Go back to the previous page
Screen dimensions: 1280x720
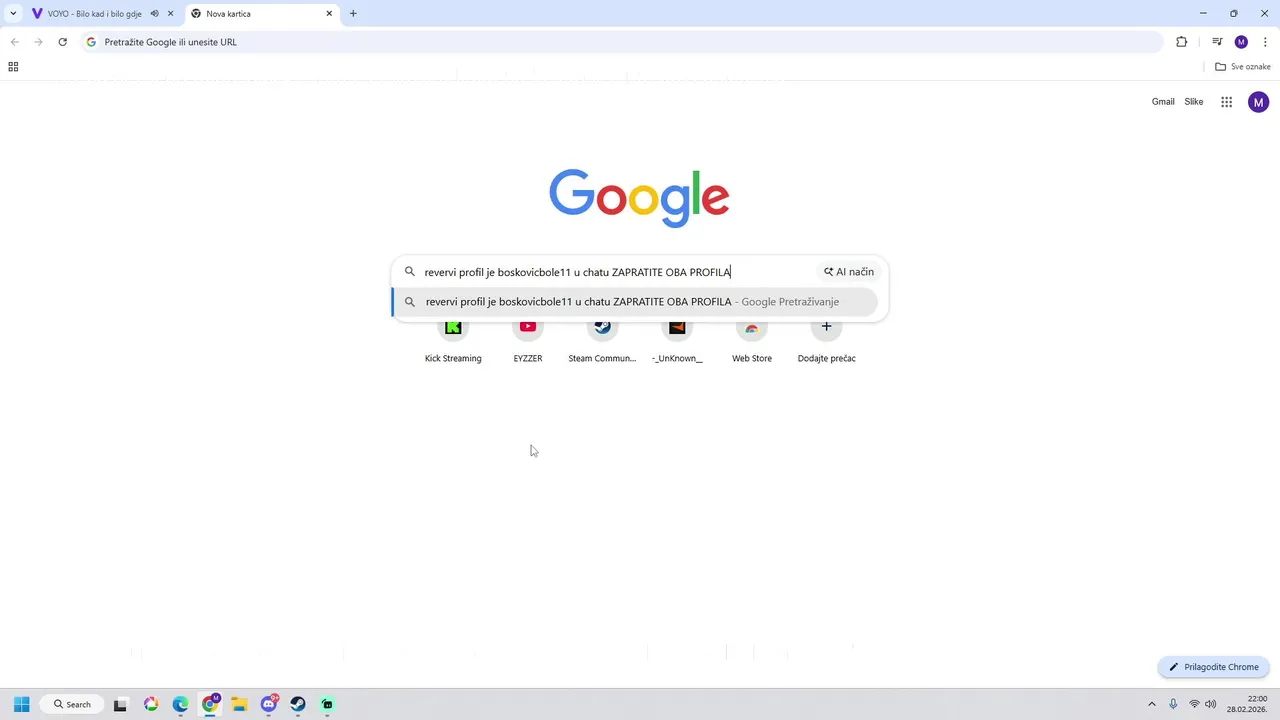click(x=15, y=42)
